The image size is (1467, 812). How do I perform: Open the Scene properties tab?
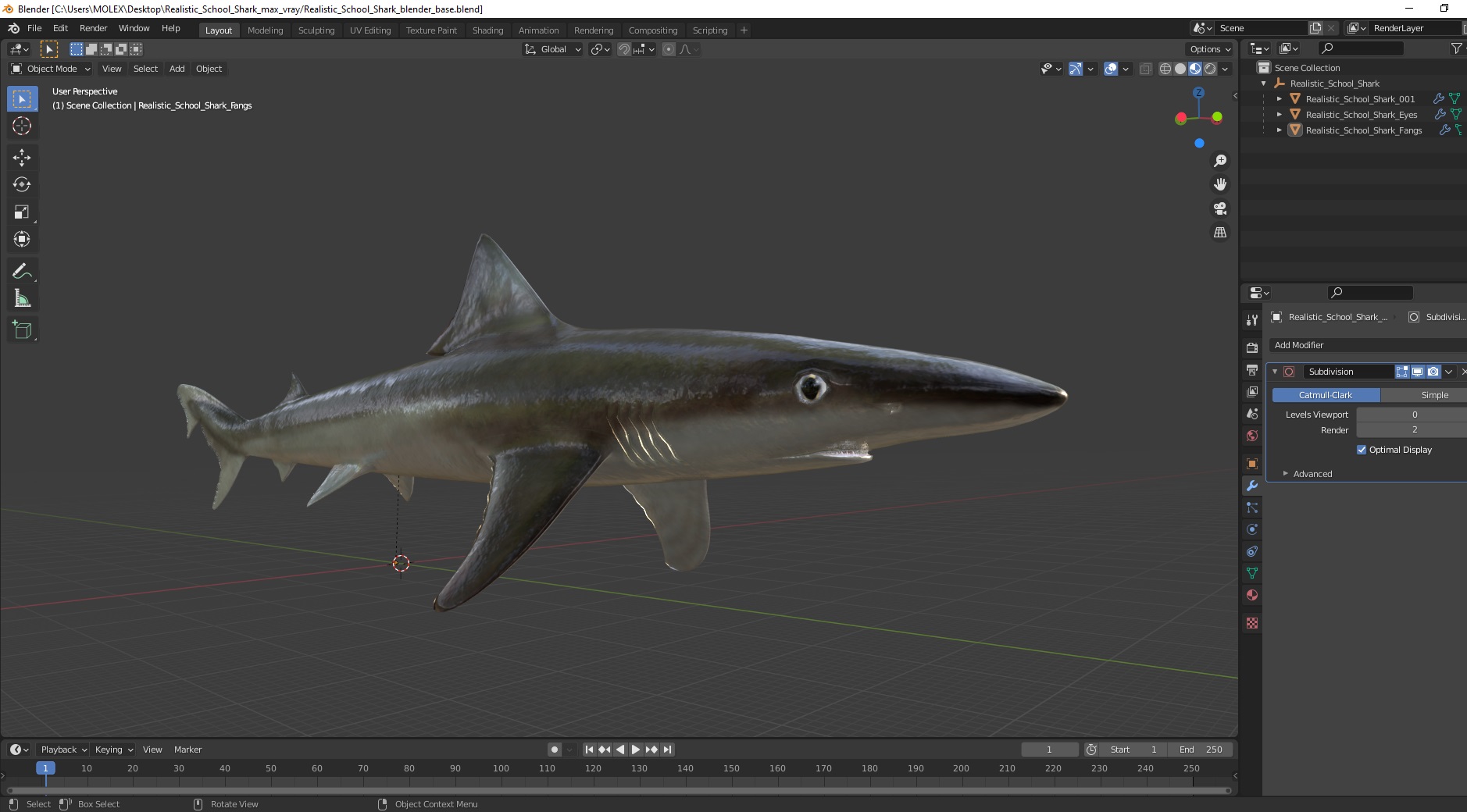point(1252,413)
